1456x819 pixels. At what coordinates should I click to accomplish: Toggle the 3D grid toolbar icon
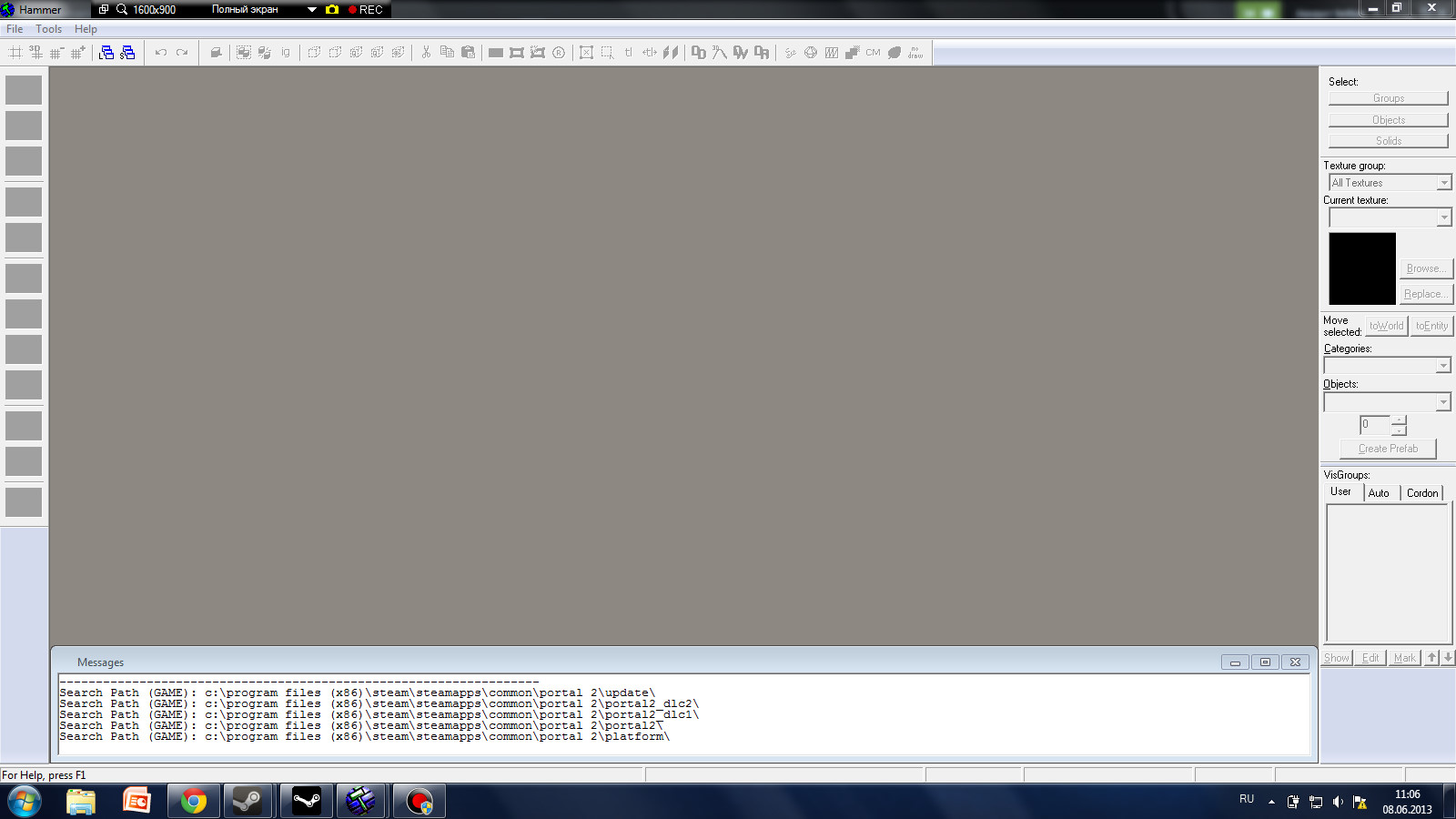pos(36,53)
